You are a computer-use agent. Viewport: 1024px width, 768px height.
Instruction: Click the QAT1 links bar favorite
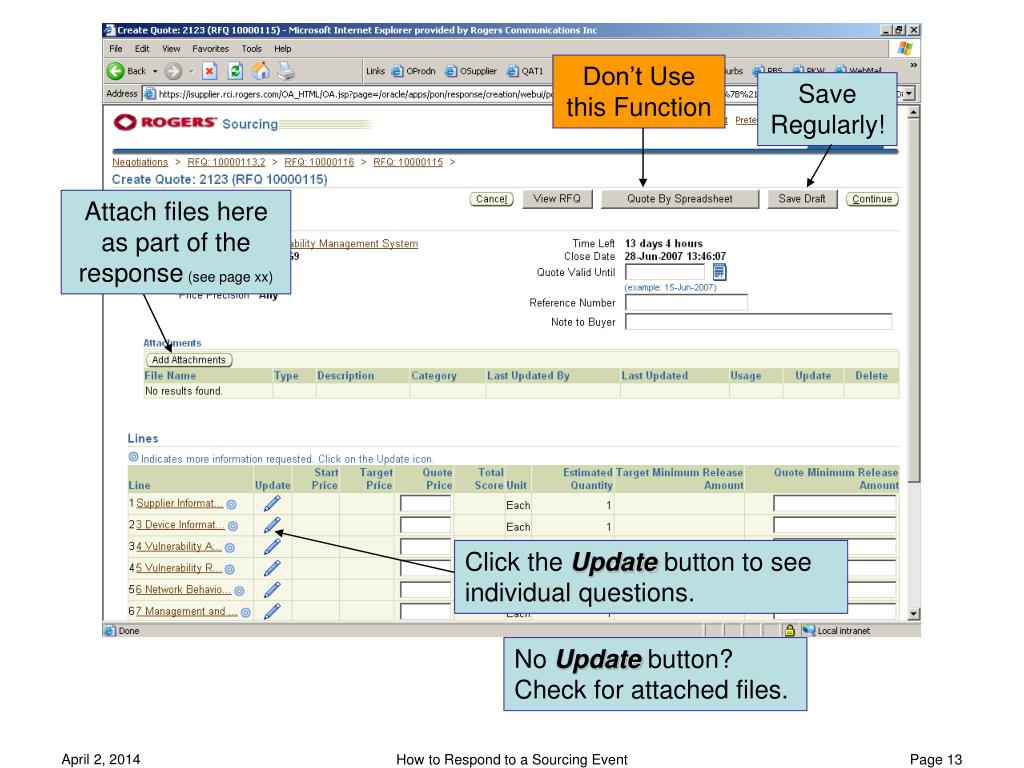525,71
